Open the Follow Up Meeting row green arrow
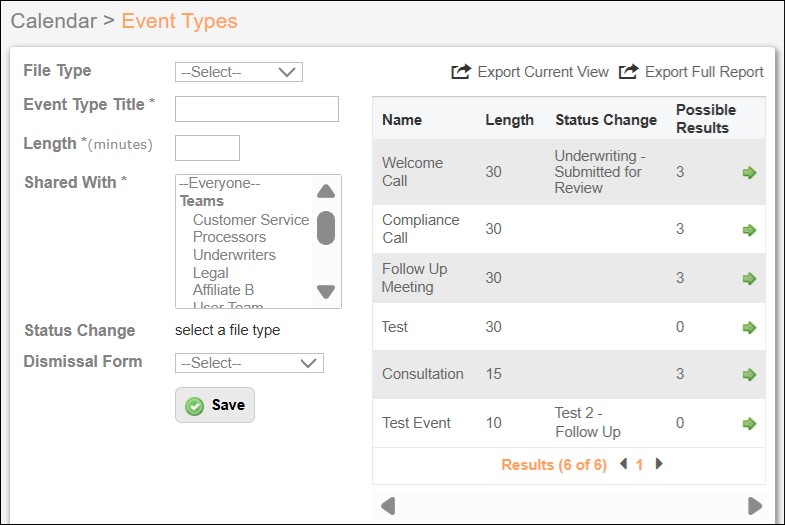The width and height of the screenshot is (785, 525). [749, 278]
